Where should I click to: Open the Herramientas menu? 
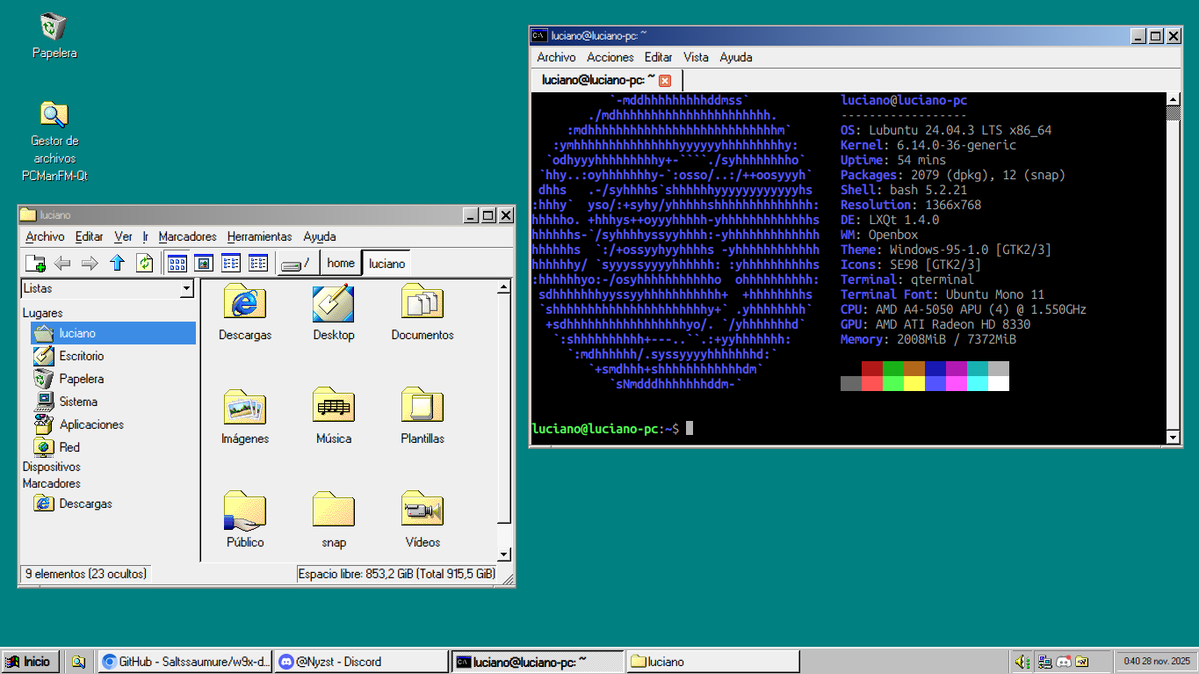pyautogui.click(x=259, y=236)
